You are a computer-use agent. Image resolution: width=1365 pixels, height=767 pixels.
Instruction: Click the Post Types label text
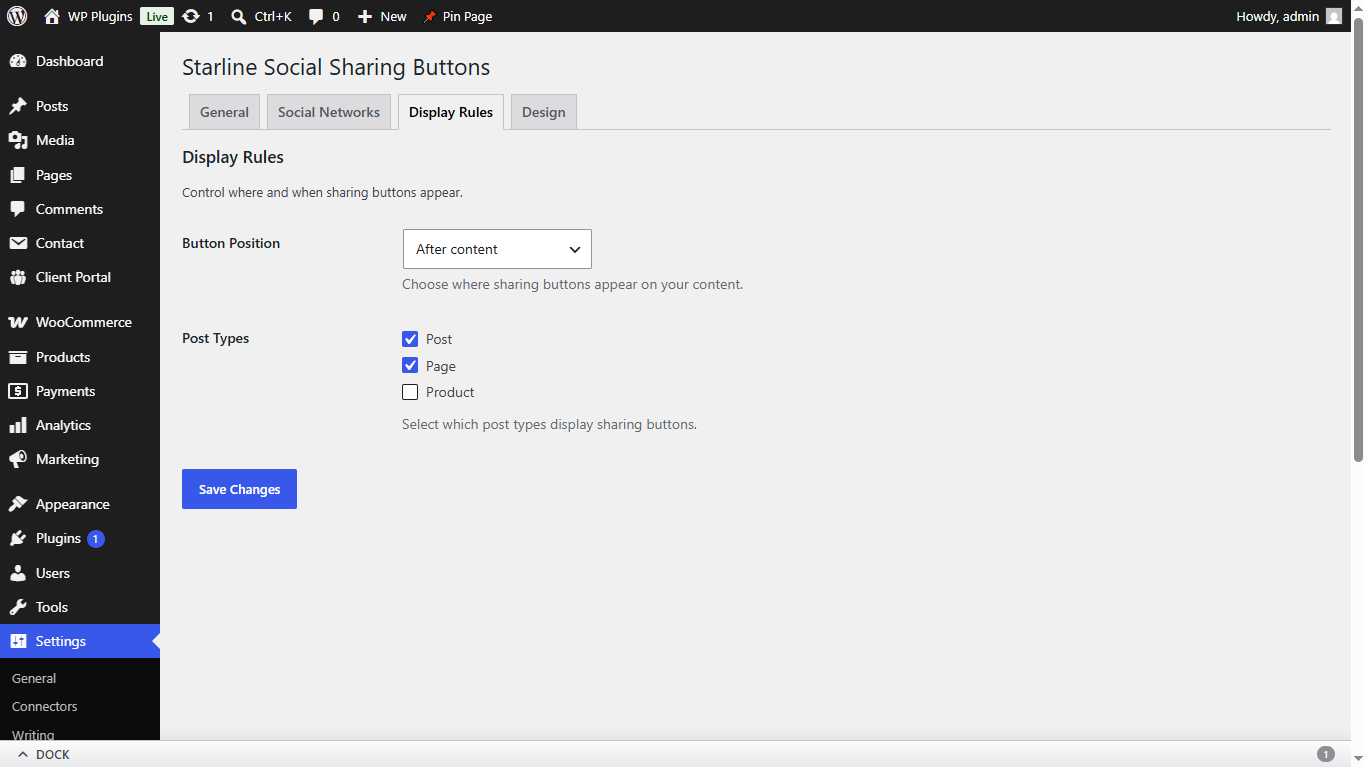(x=215, y=338)
